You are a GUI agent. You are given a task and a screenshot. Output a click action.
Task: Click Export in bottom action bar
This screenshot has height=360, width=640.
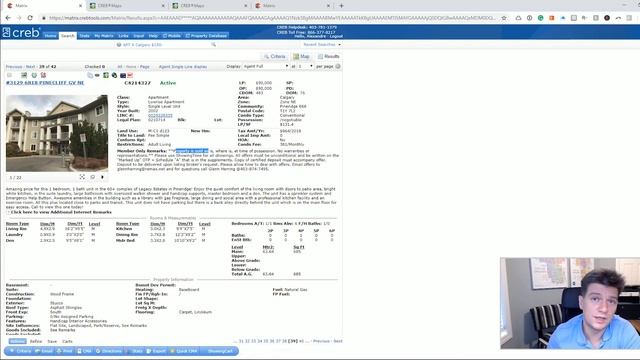[x=156, y=351]
